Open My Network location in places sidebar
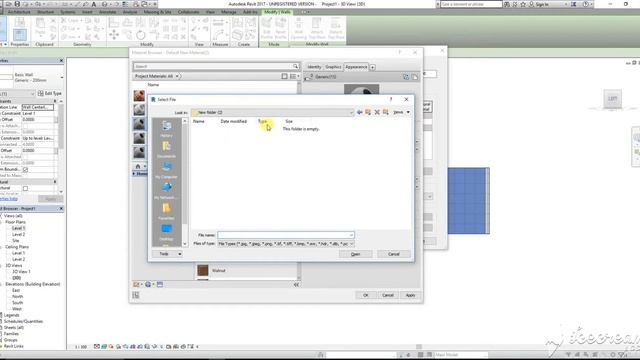Viewport: 640px width, 360px height. (166, 191)
